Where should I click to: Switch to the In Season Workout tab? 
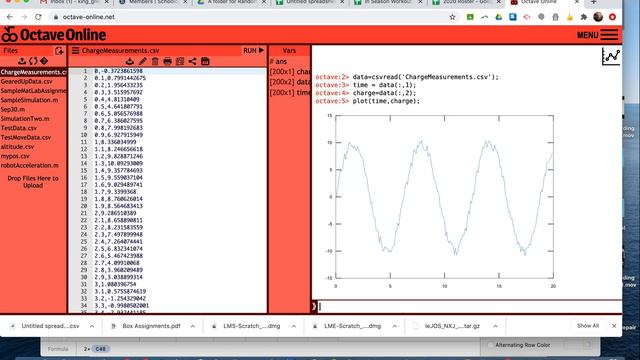click(388, 2)
